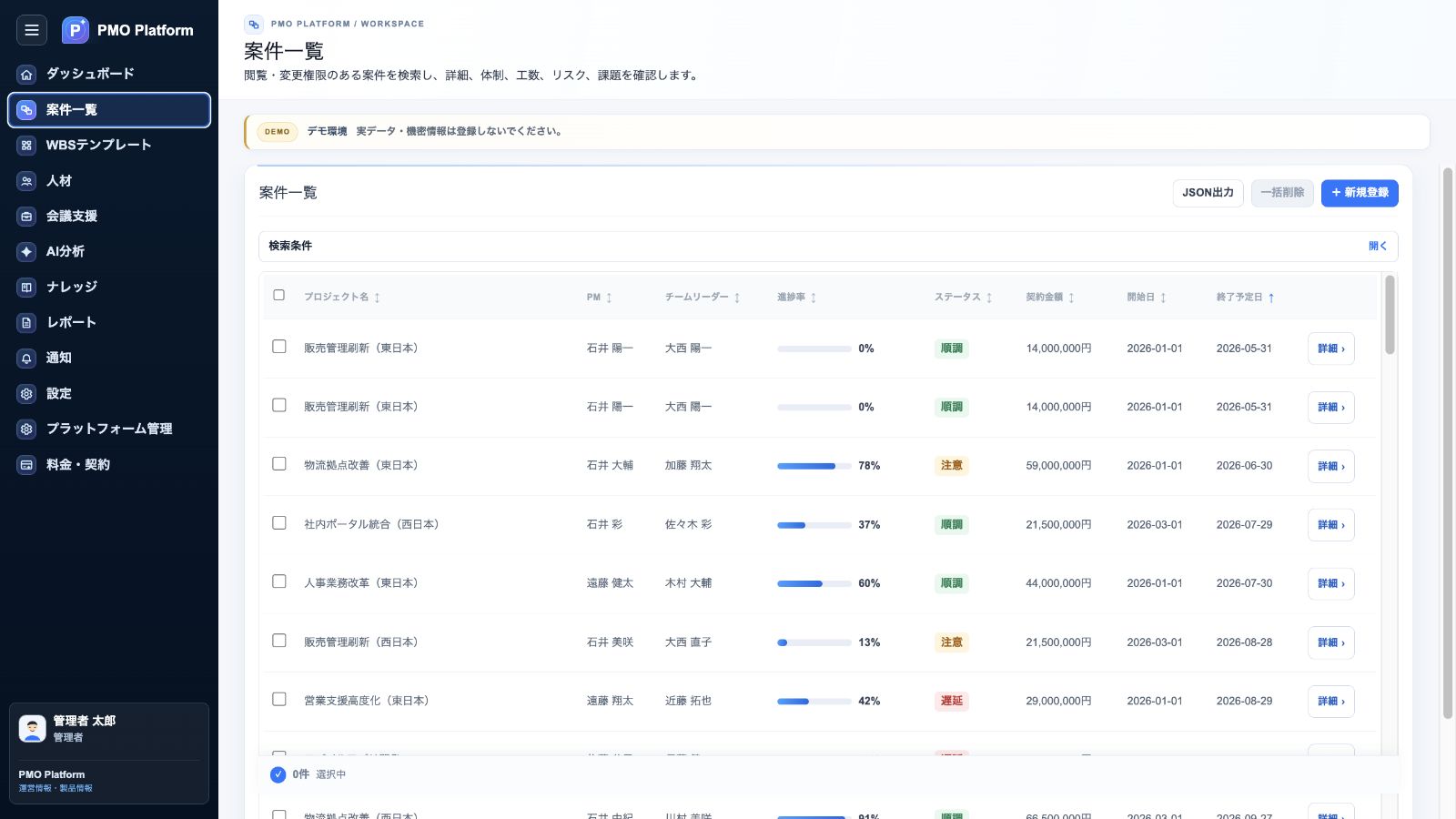Viewport: 1456px width, 819px height.
Task: Sort by プロジェクト名 column
Action: pos(342,298)
